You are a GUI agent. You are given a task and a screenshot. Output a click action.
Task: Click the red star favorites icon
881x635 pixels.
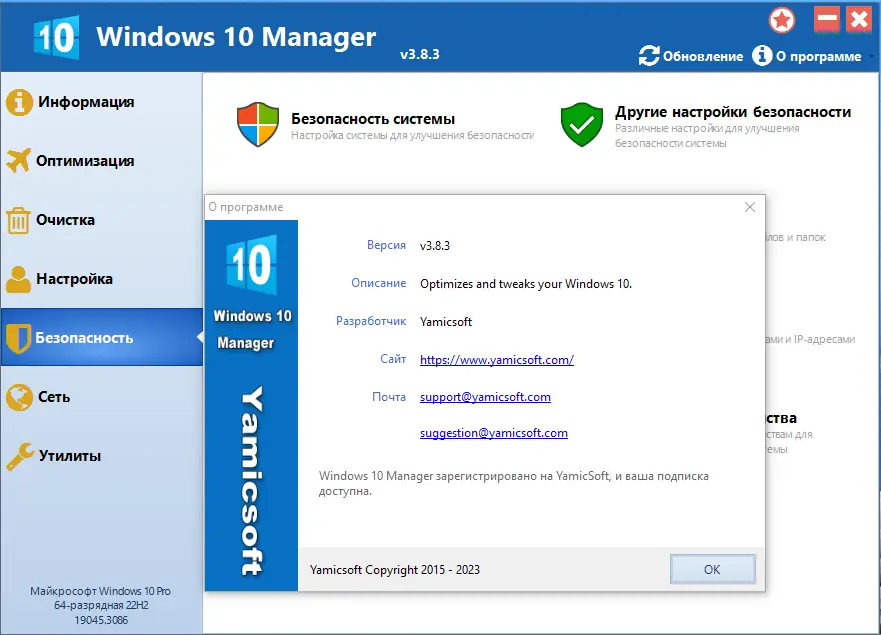[782, 21]
